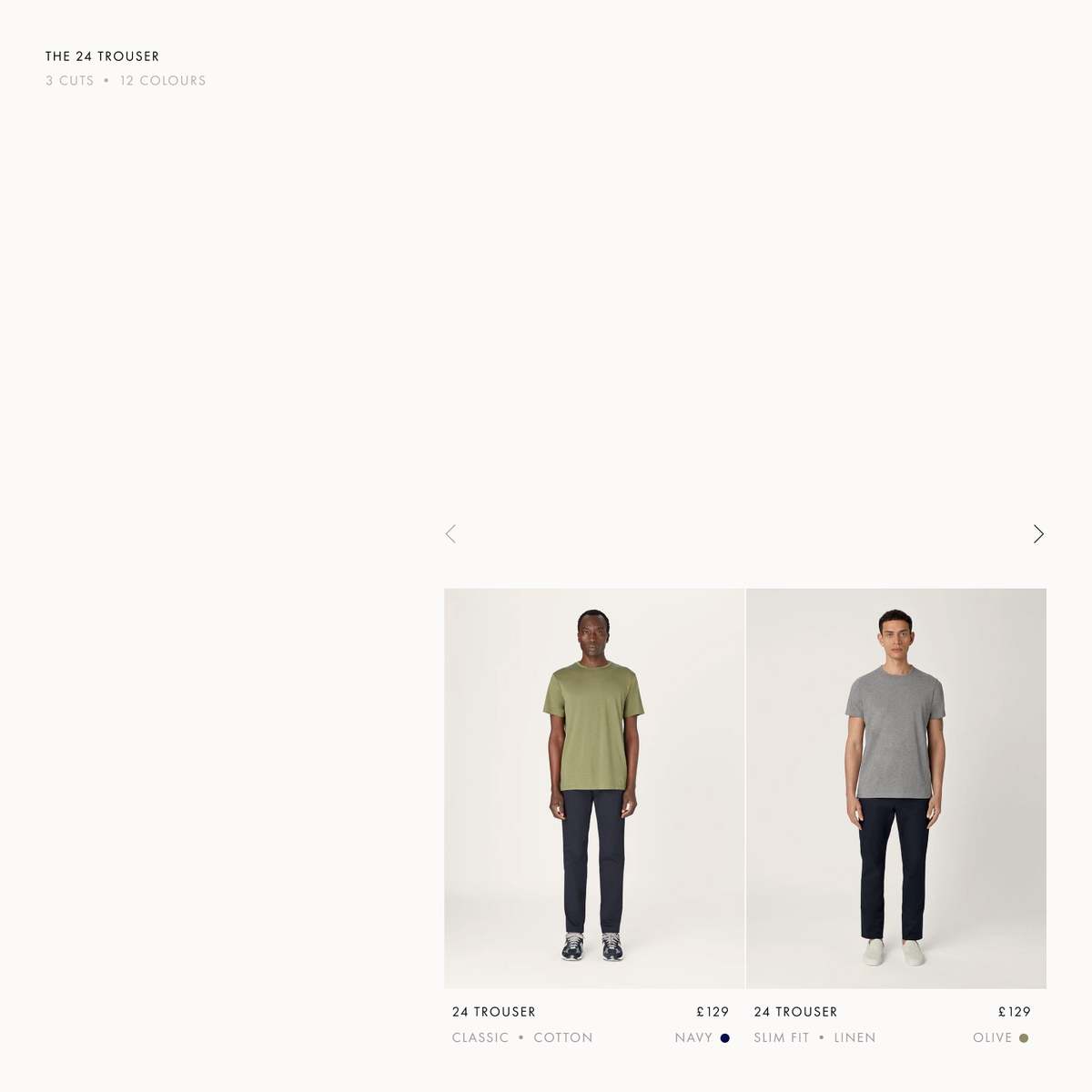Click the 3 CUTS label

click(70, 81)
